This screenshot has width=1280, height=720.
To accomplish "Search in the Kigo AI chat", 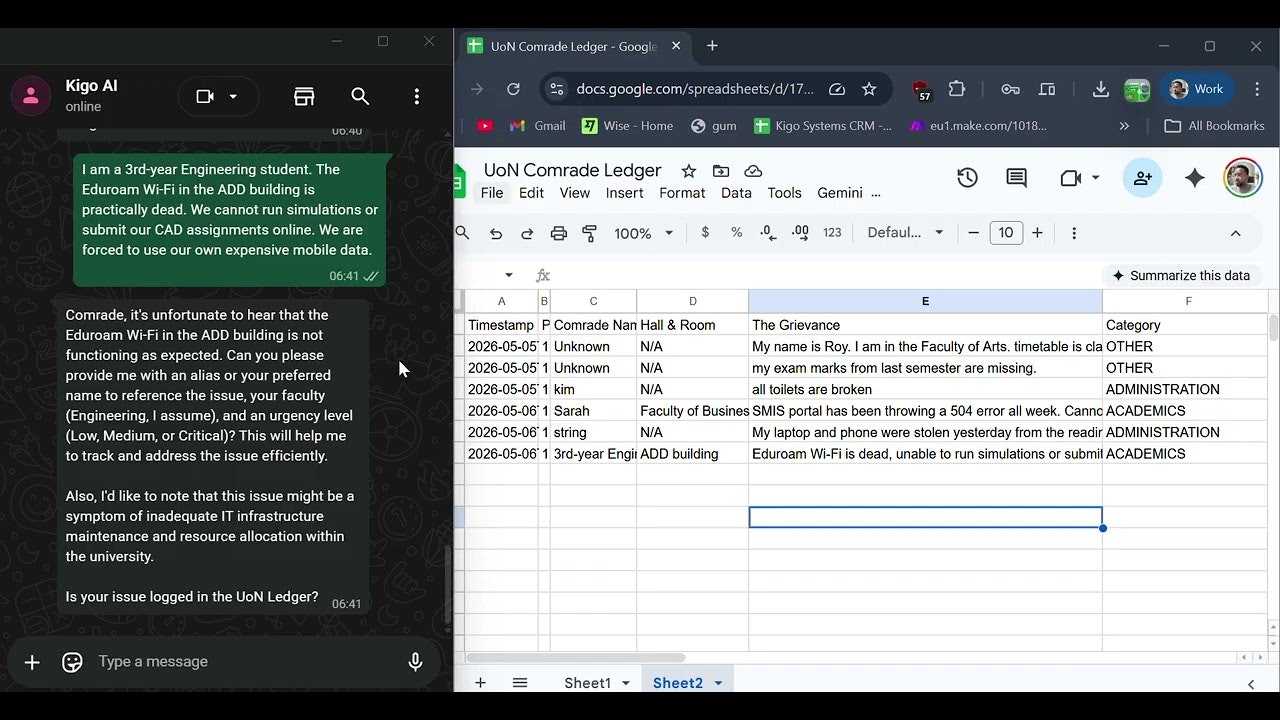I will click(x=360, y=96).
